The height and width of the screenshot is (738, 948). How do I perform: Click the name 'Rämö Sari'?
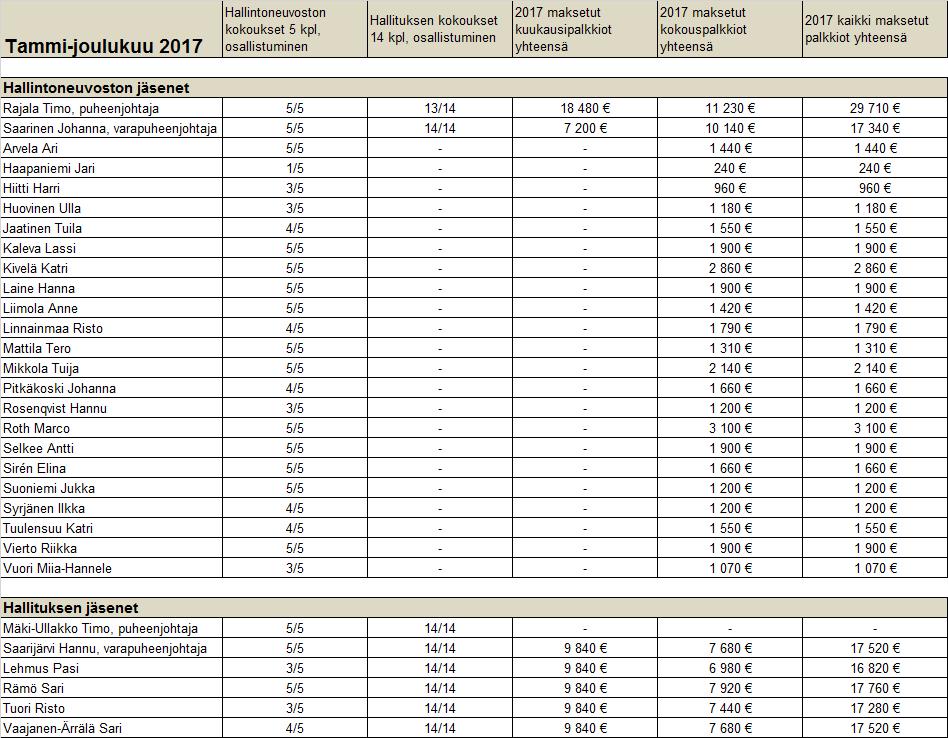(x=33, y=688)
